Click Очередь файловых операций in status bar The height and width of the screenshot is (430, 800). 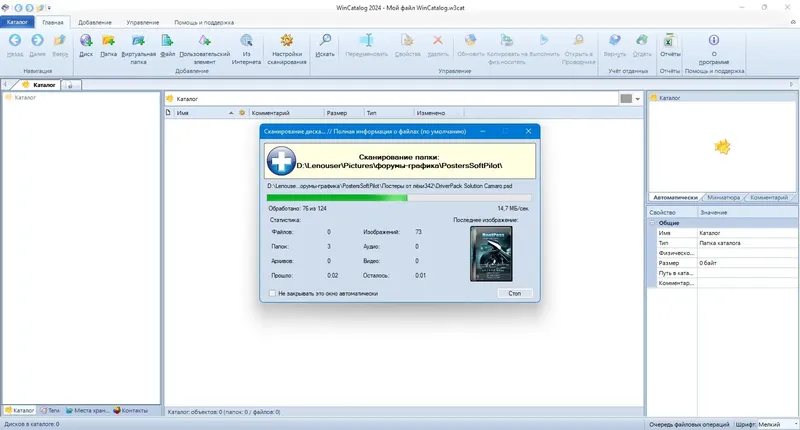click(x=689, y=424)
